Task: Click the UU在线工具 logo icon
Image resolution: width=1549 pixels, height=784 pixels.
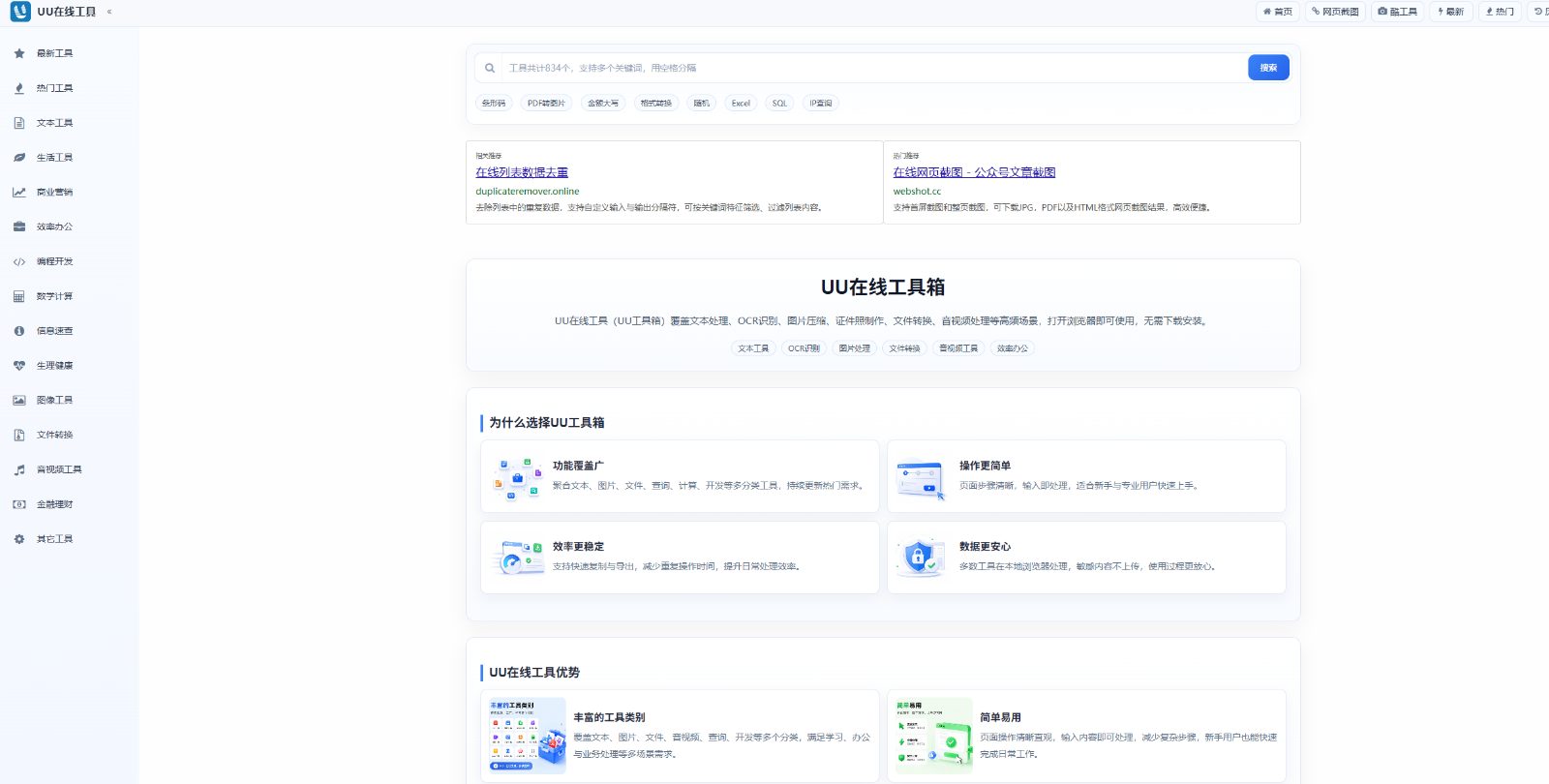Action: pyautogui.click(x=20, y=12)
